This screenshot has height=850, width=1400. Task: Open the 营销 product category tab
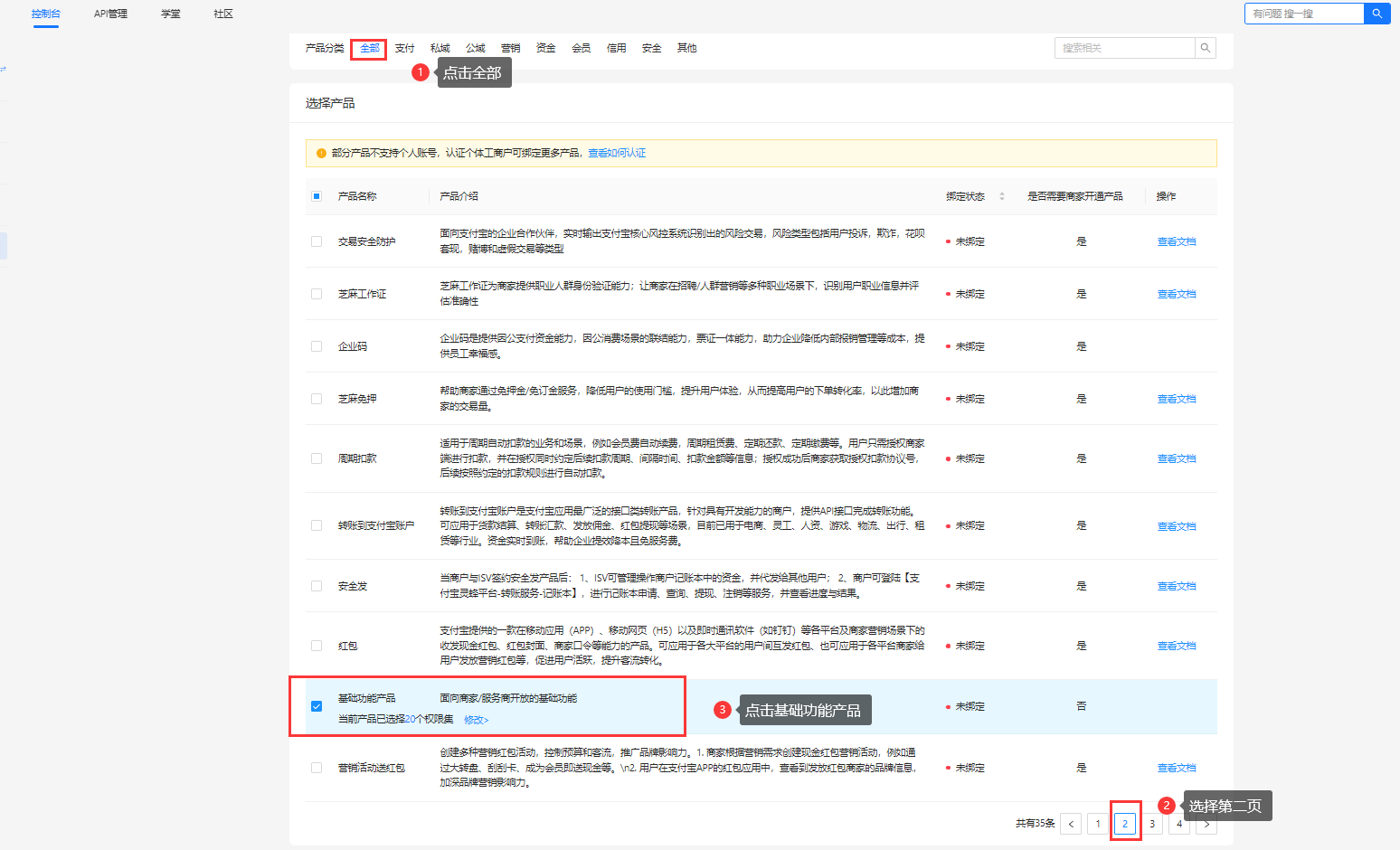click(x=510, y=48)
